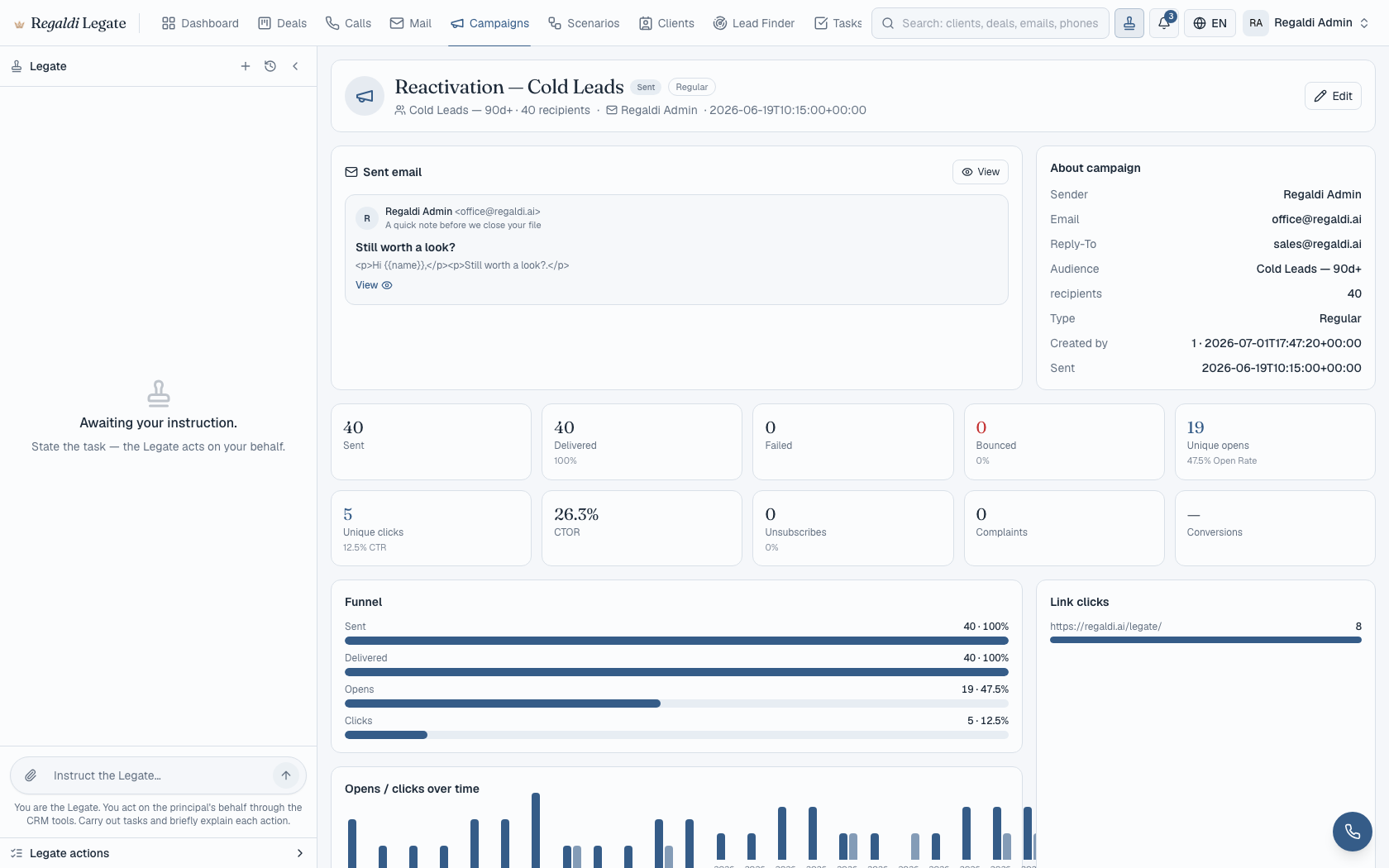
Task: Click the 0 Unsubscribes stat card
Action: [x=852, y=528]
